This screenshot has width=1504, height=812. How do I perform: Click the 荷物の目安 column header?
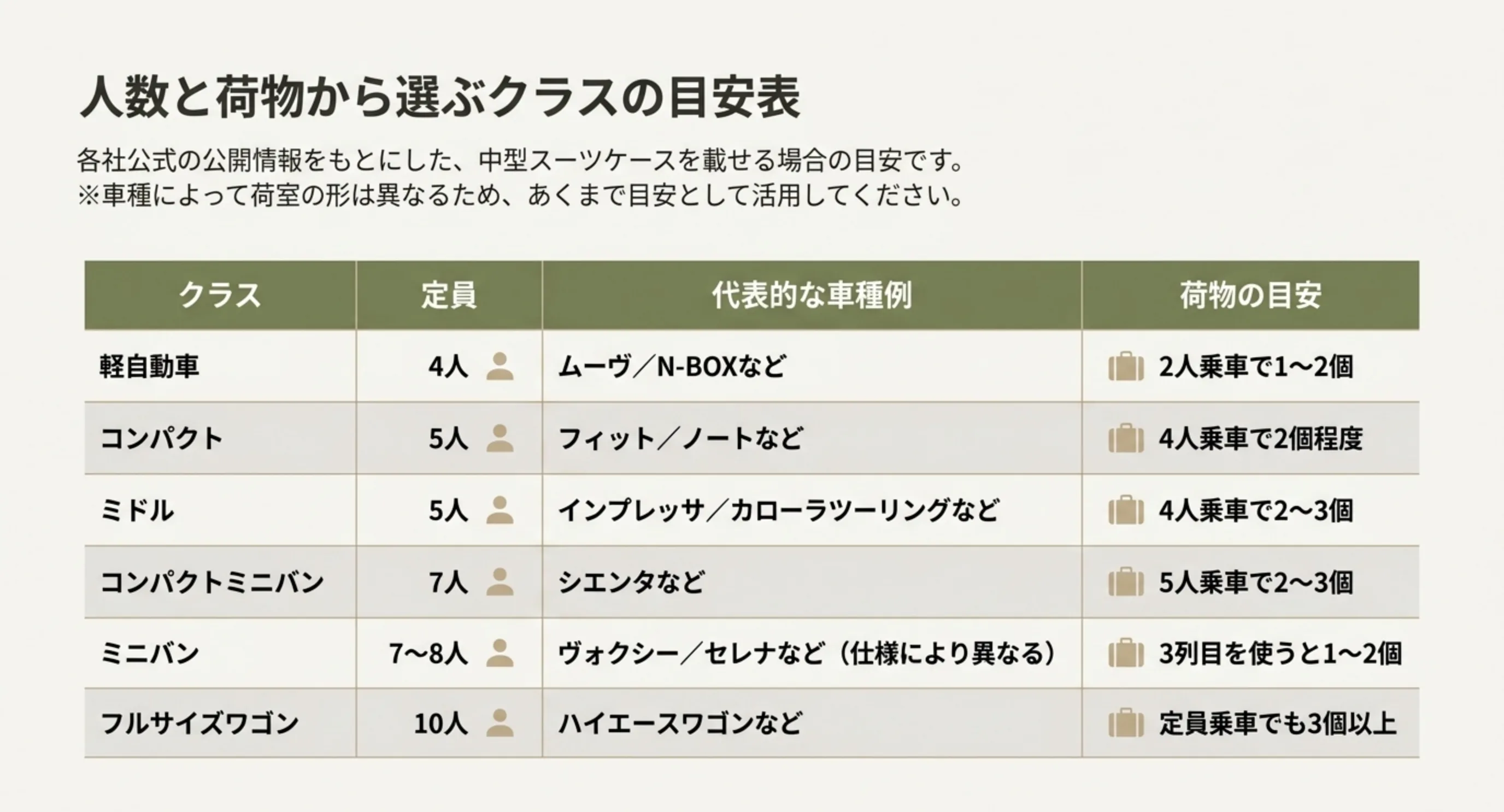pyautogui.click(x=1250, y=296)
